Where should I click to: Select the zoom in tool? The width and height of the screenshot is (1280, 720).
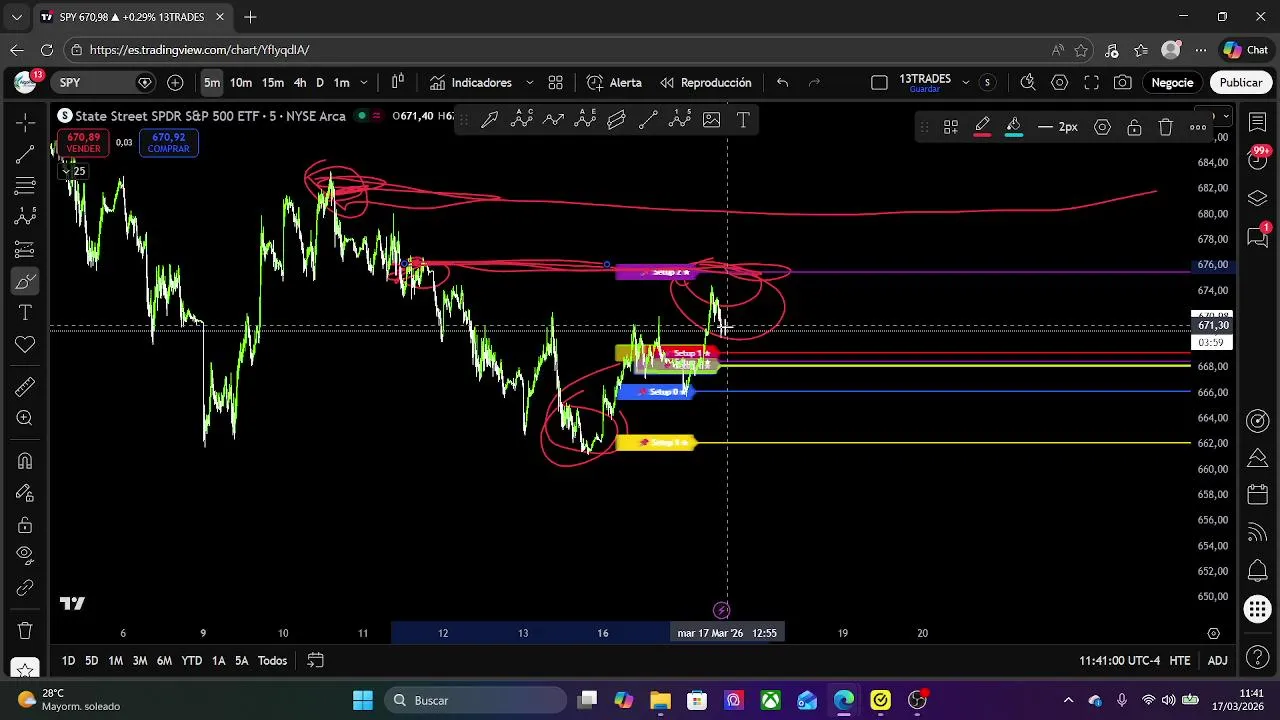click(x=25, y=419)
